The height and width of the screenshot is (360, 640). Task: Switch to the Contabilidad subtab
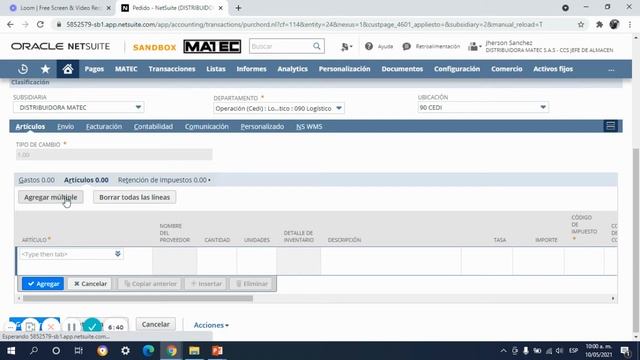point(153,127)
